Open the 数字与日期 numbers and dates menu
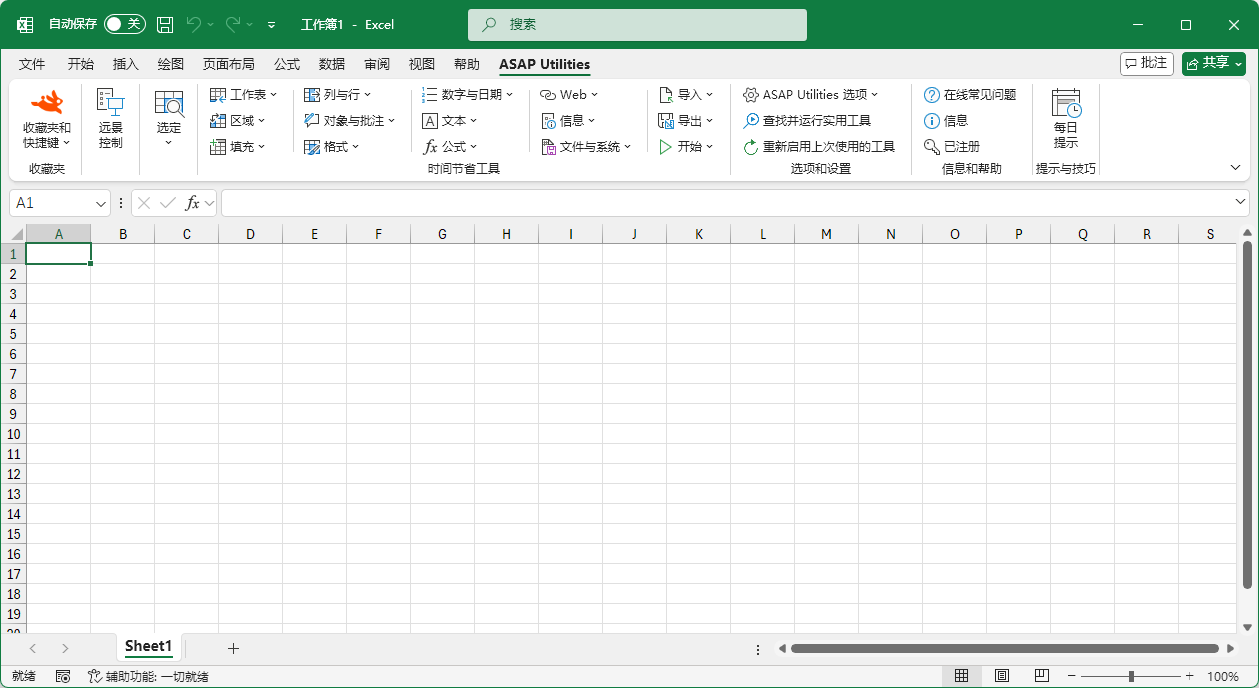Screen dimensions: 1259x688 pyautogui.click(x=467, y=95)
